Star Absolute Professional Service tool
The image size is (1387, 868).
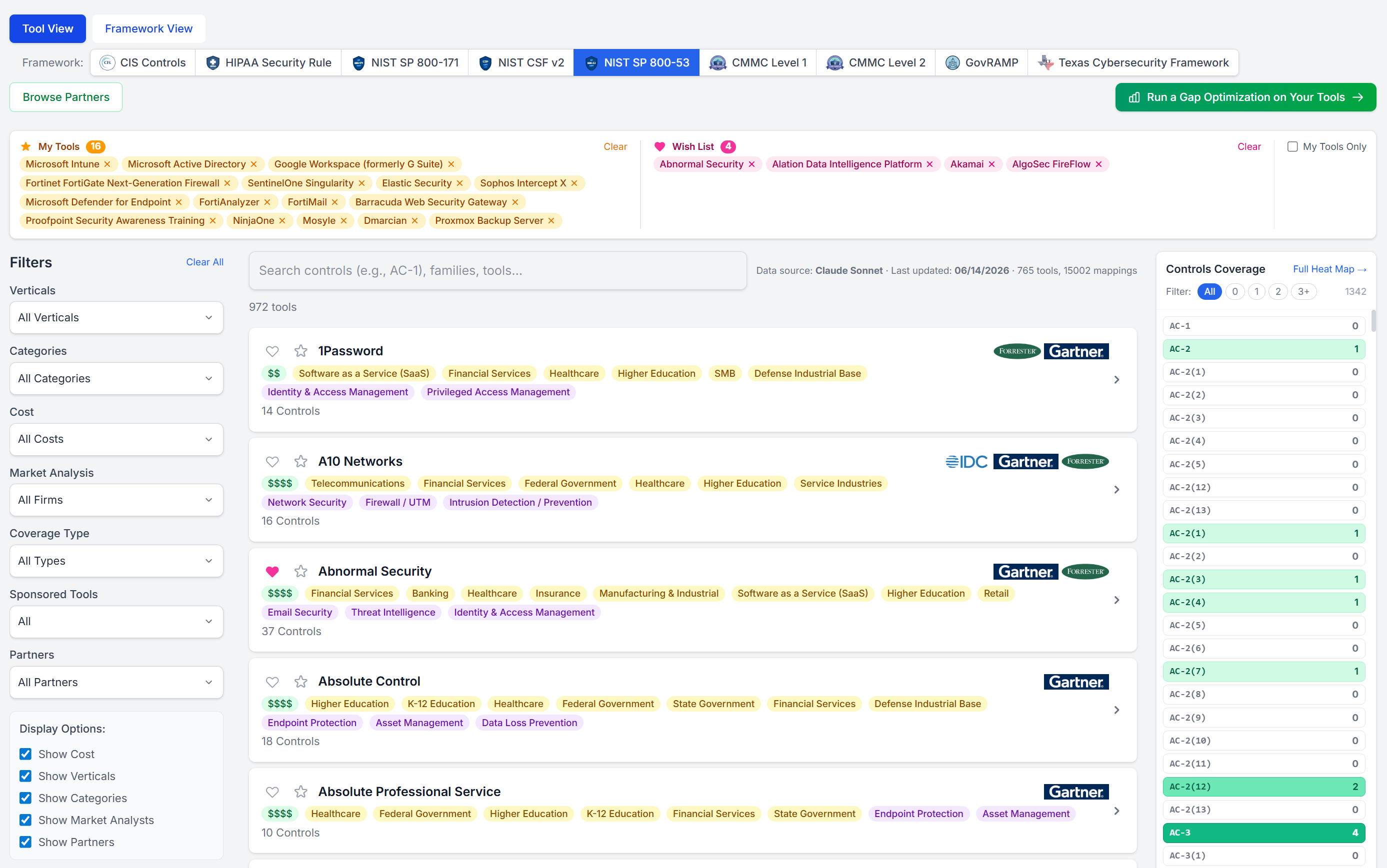[300, 792]
